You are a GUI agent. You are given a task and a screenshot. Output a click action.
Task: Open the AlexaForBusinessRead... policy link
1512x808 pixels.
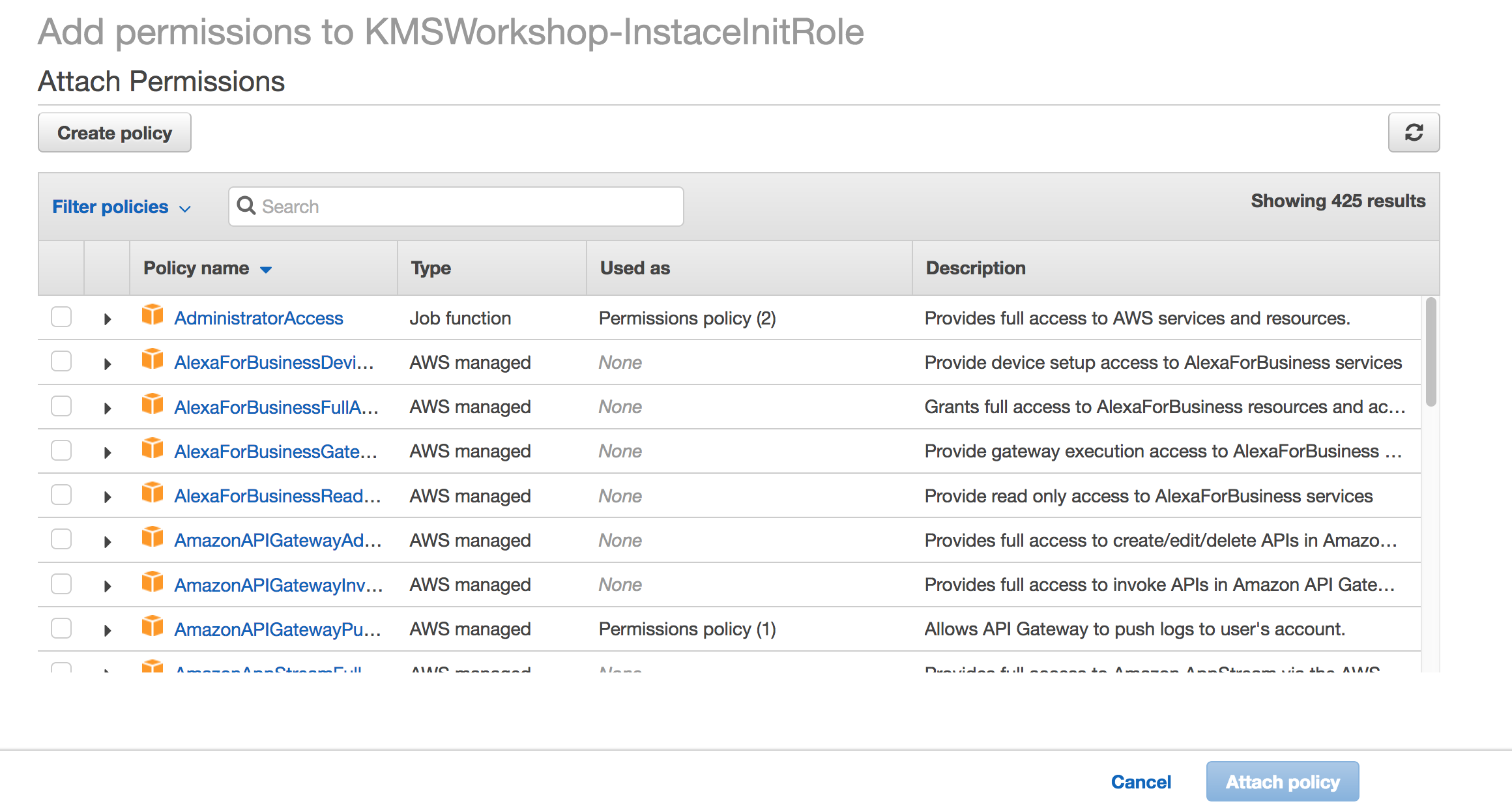278,496
